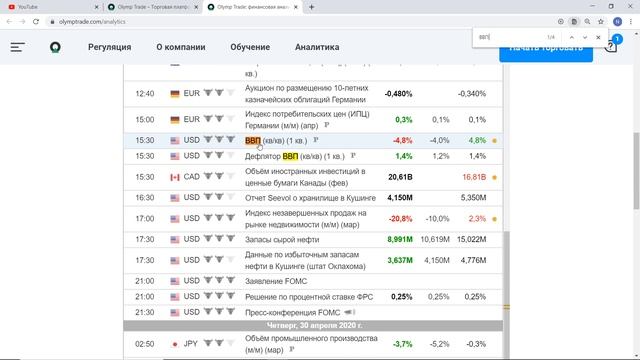Open the help question mark icon
The image size is (640, 360).
tap(611, 47)
